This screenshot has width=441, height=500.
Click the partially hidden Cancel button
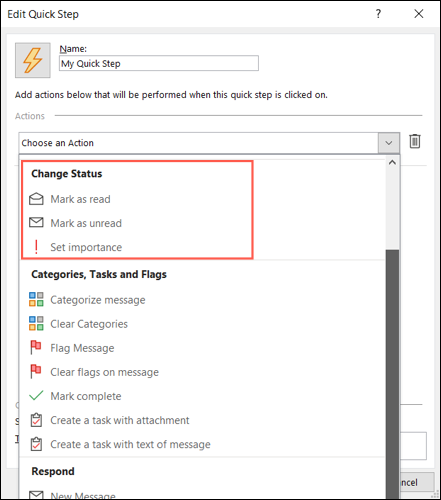(x=417, y=482)
